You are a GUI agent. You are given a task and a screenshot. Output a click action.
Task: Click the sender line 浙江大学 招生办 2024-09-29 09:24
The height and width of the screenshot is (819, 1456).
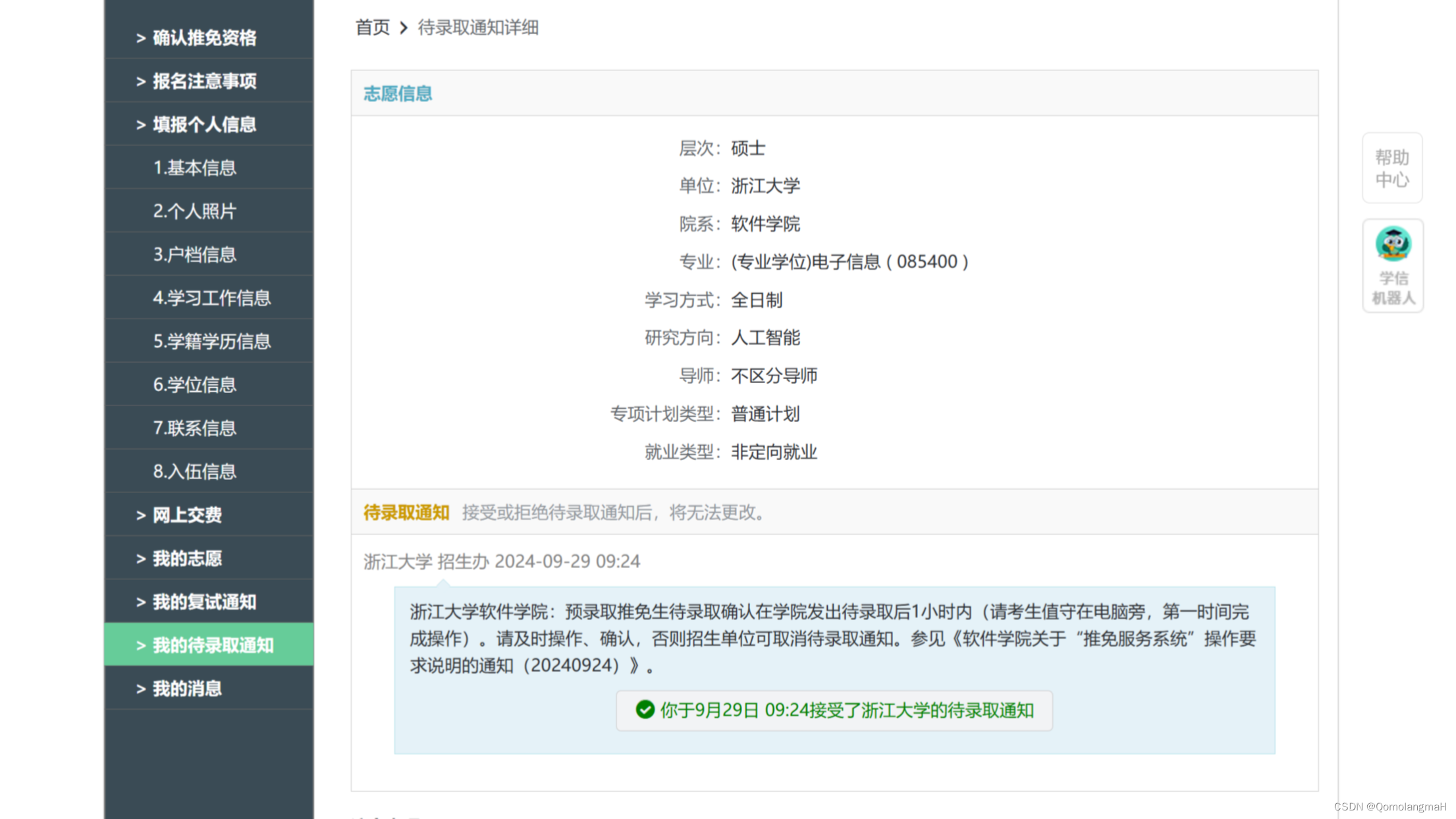pos(502,561)
